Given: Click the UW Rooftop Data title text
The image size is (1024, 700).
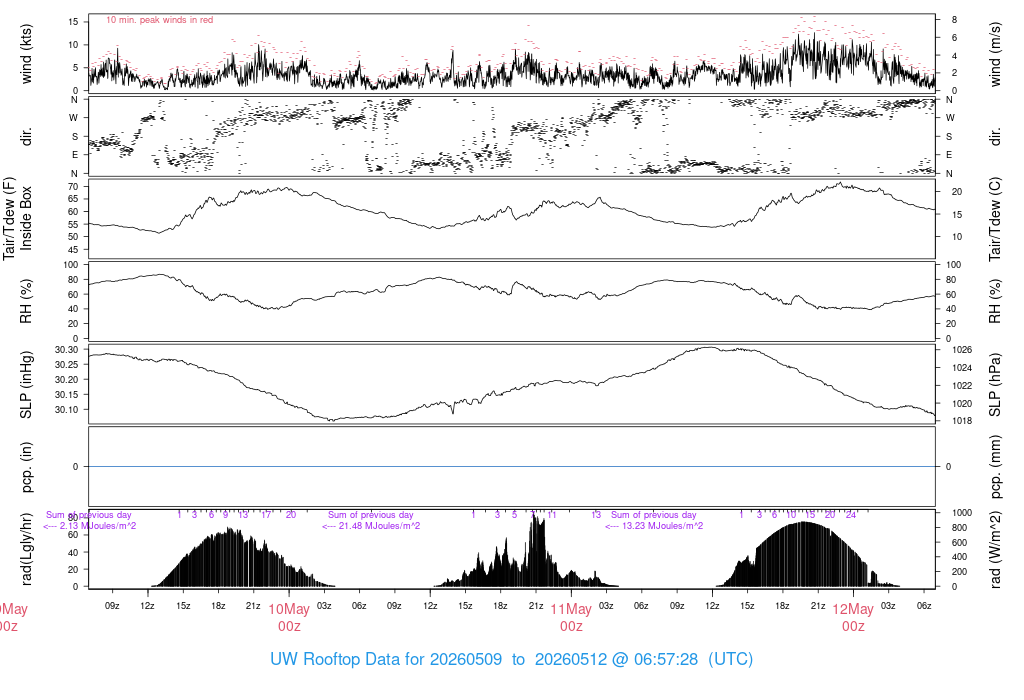Looking at the screenshot, I should [x=511, y=659].
